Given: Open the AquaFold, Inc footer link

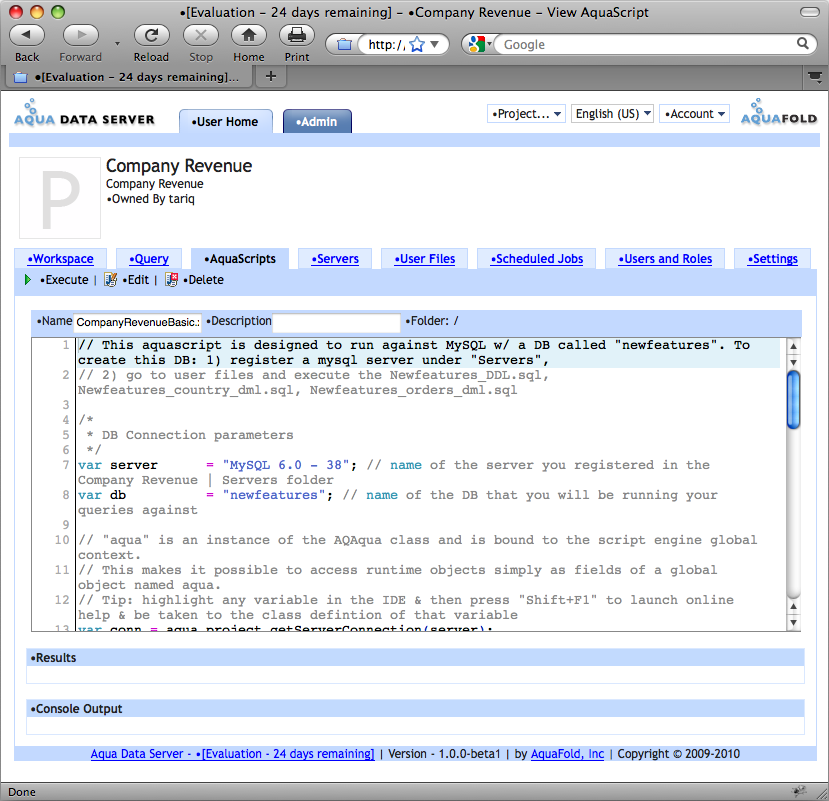Looking at the screenshot, I should pos(567,754).
